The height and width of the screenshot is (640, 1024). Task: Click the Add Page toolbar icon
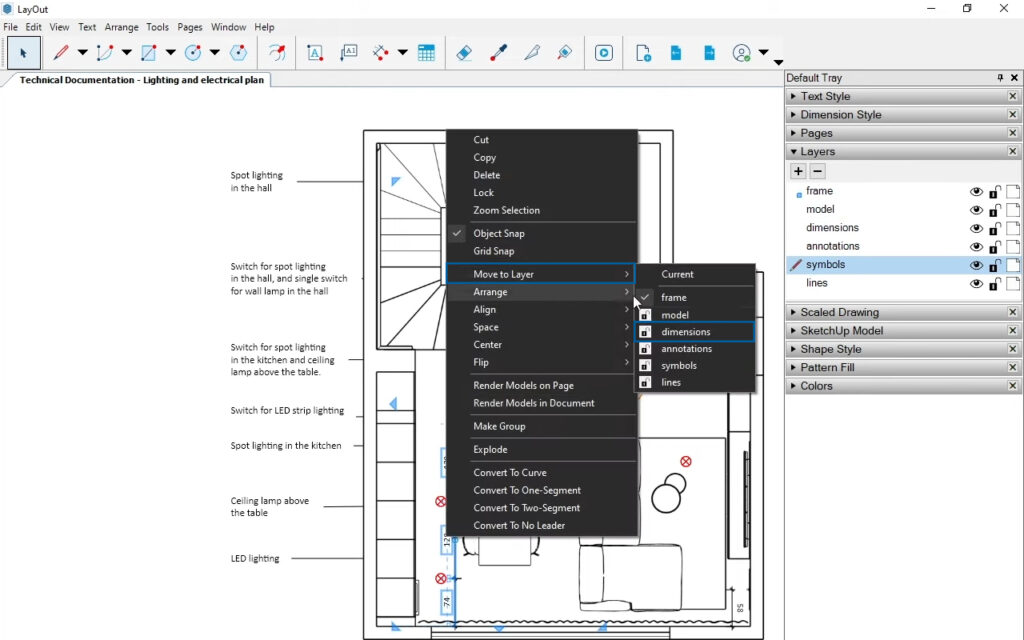click(643, 53)
